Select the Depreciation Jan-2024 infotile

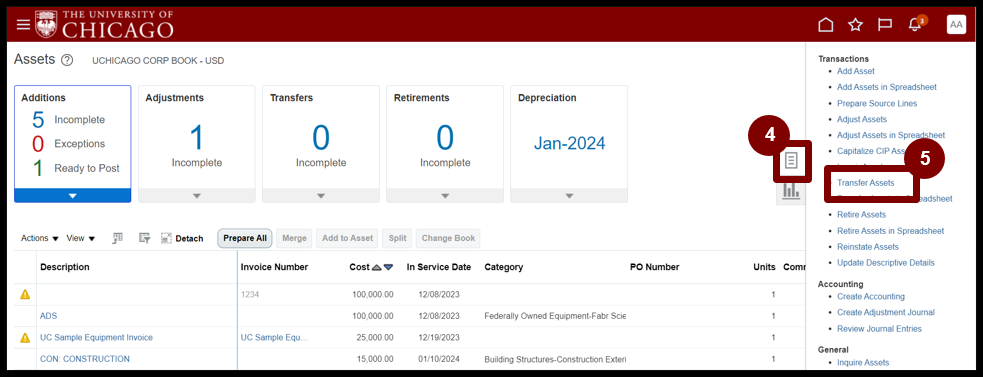coord(569,144)
